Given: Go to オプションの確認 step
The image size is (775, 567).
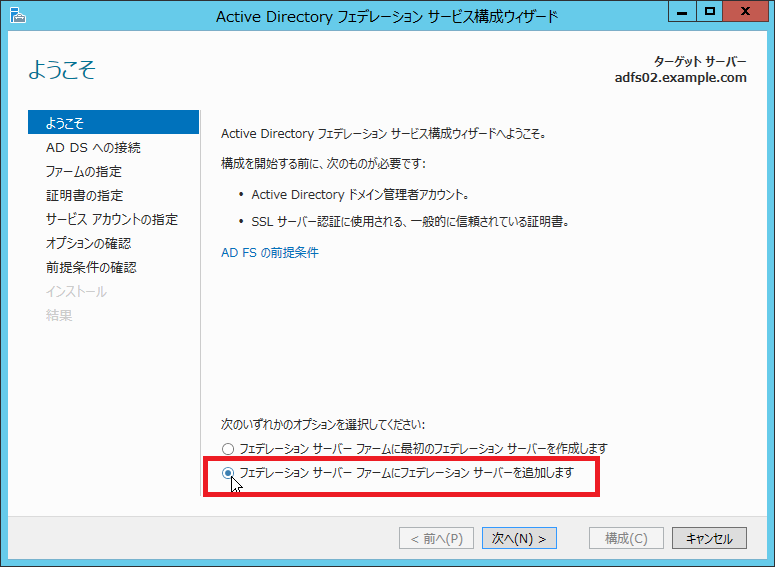Looking at the screenshot, I should tap(88, 243).
